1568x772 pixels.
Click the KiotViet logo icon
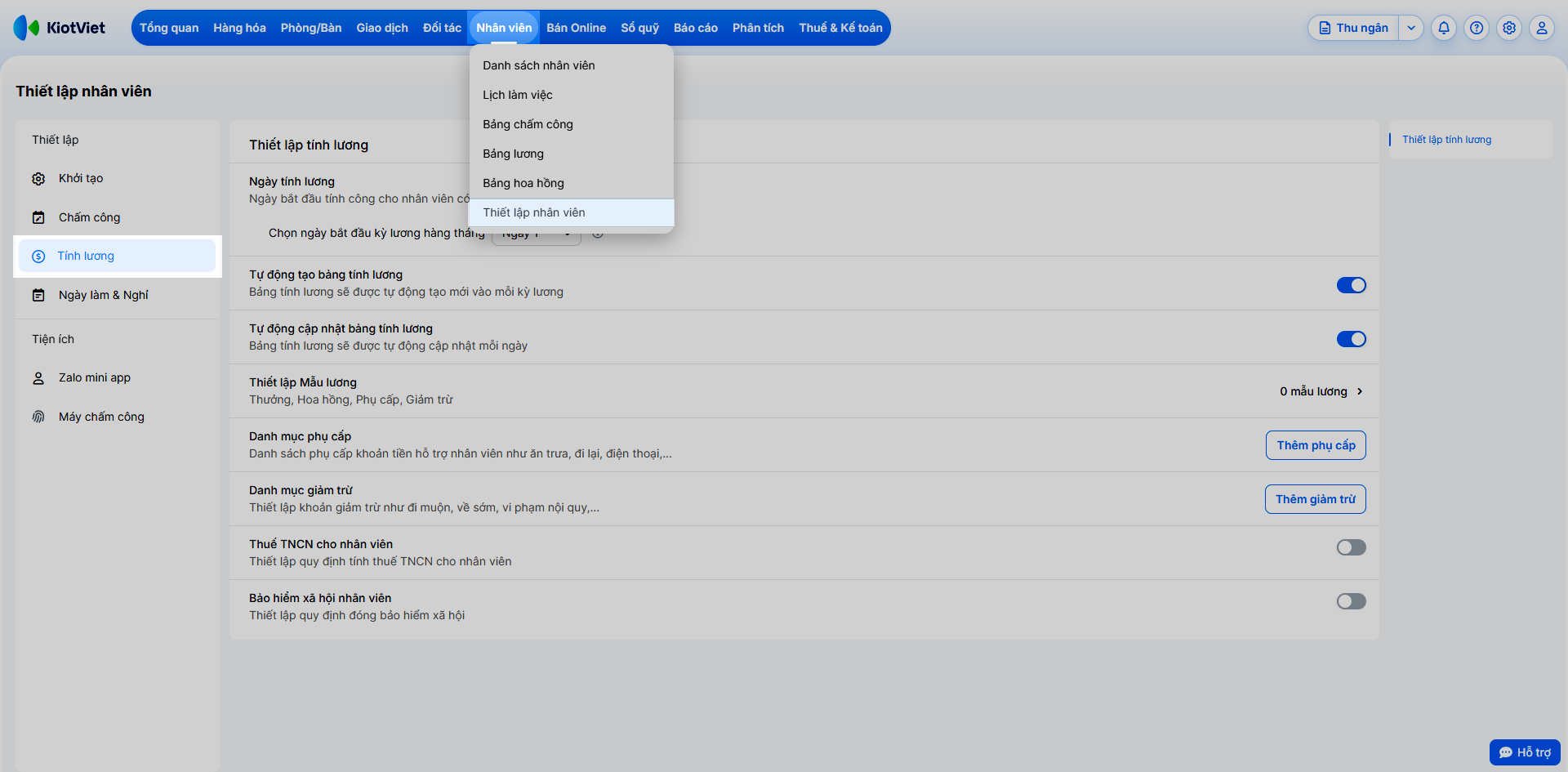[x=26, y=28]
